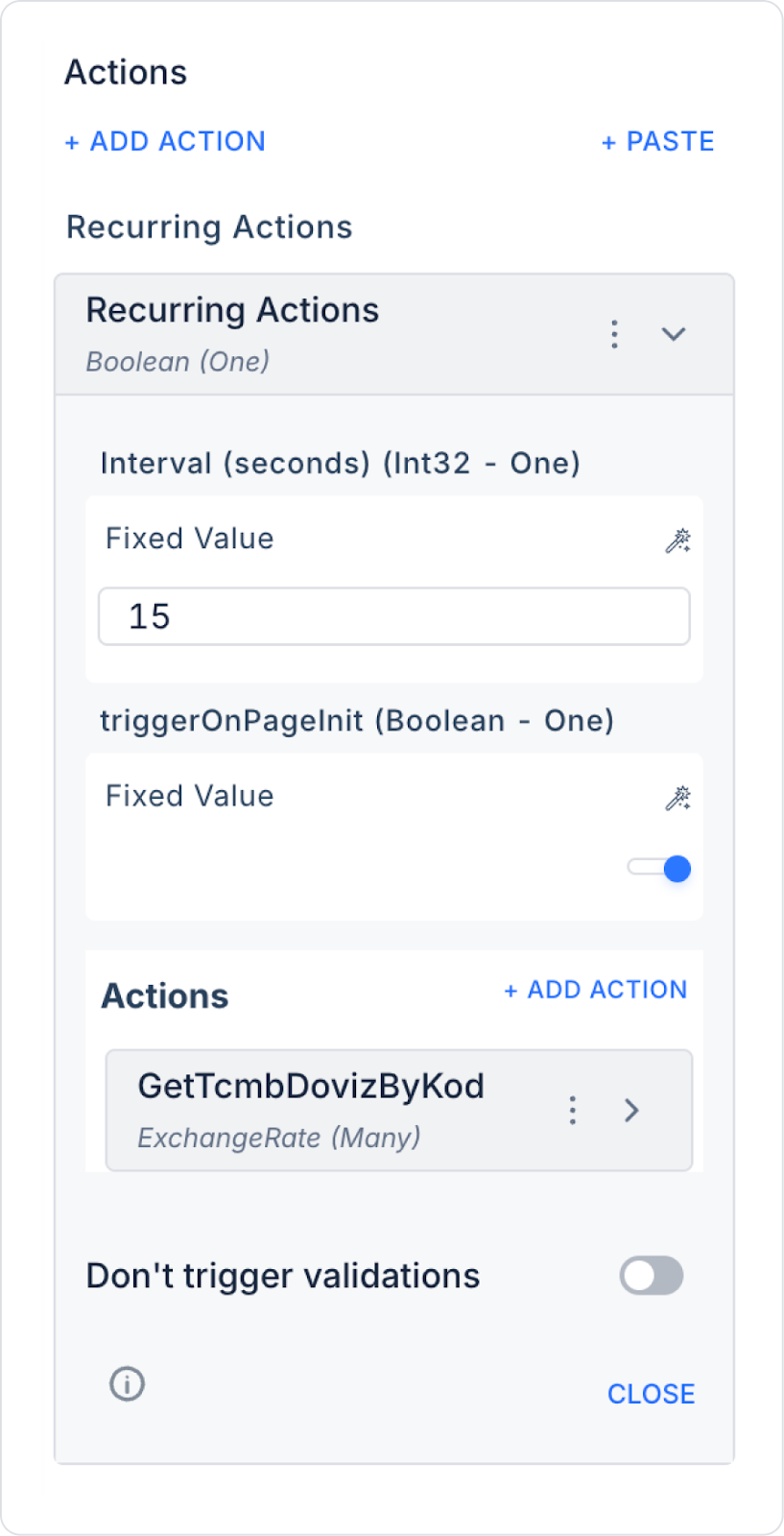Click the info icon near CLOSE
This screenshot has height=1536, width=784.
click(x=127, y=1384)
